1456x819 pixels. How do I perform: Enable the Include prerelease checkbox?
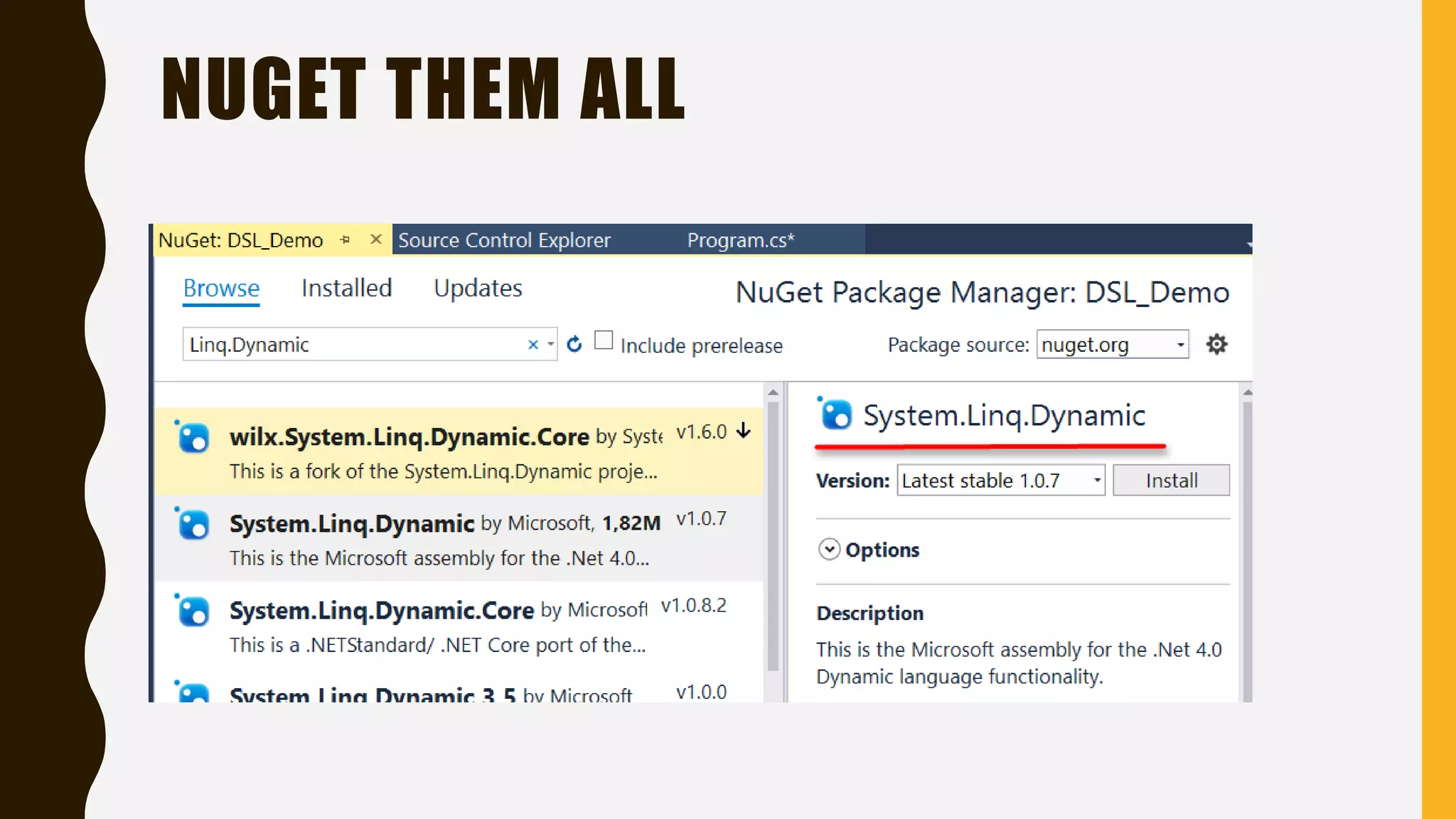point(604,341)
